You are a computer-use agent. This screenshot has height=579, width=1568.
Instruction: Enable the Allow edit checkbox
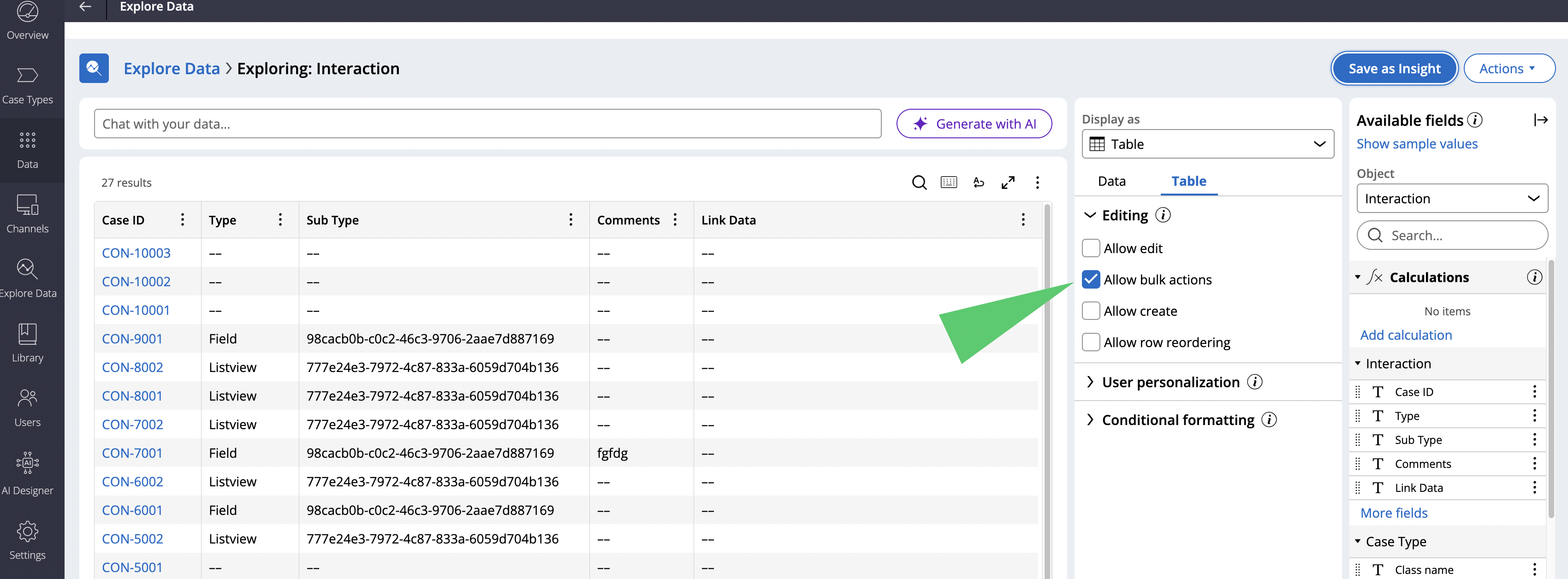pos(1091,248)
